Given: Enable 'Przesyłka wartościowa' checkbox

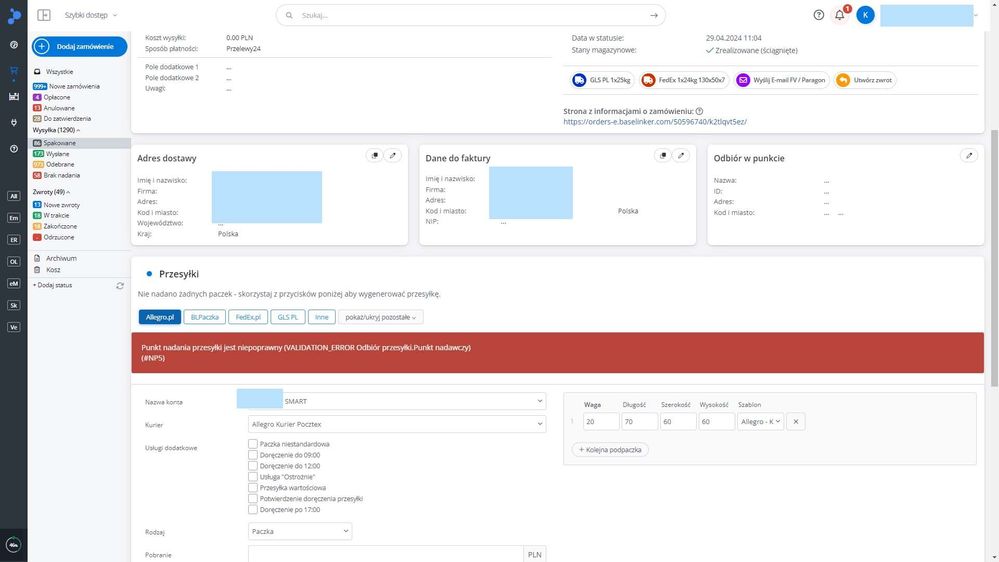Looking at the screenshot, I should [x=253, y=487].
